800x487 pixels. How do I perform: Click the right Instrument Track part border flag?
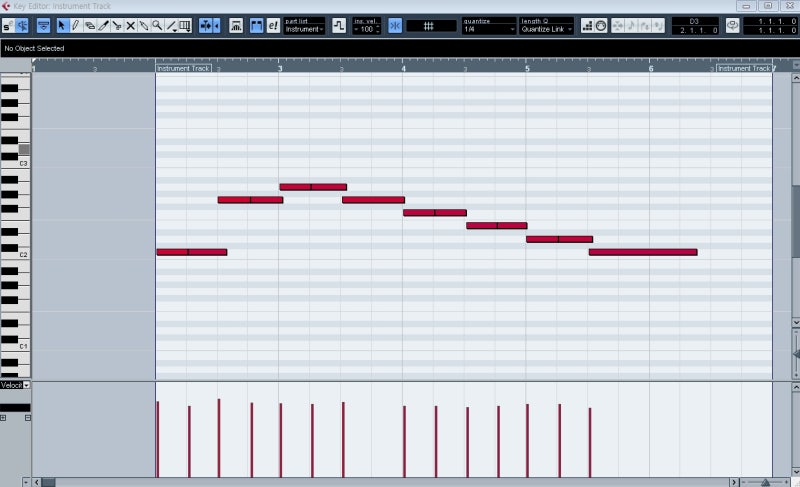tap(744, 68)
